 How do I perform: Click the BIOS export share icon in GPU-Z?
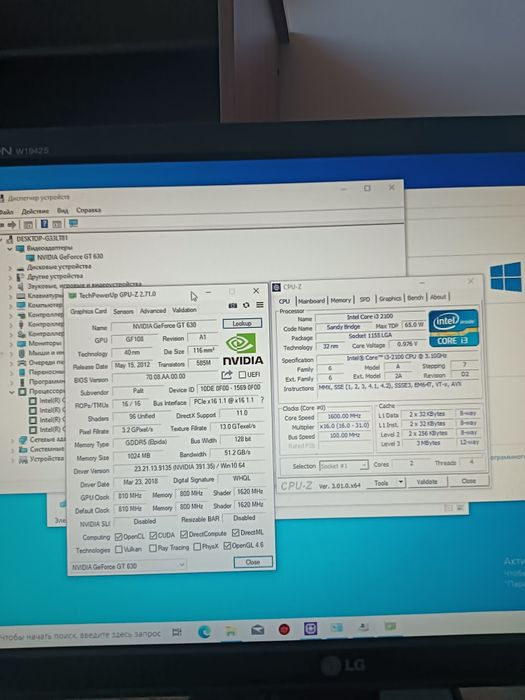coord(227,375)
